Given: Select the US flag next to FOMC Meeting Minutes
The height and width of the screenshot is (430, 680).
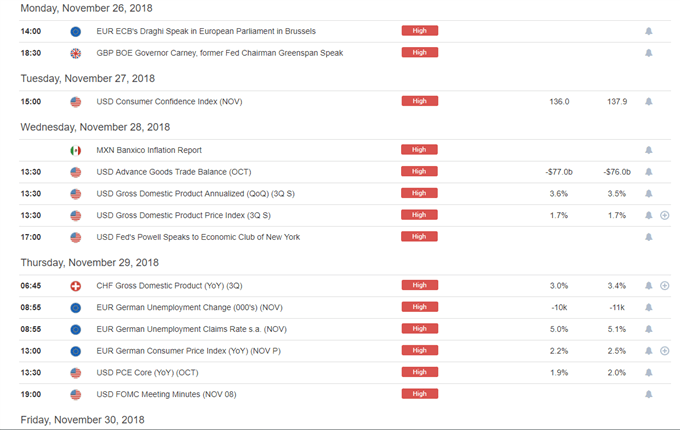Looking at the screenshot, I should pyautogui.click(x=76, y=394).
